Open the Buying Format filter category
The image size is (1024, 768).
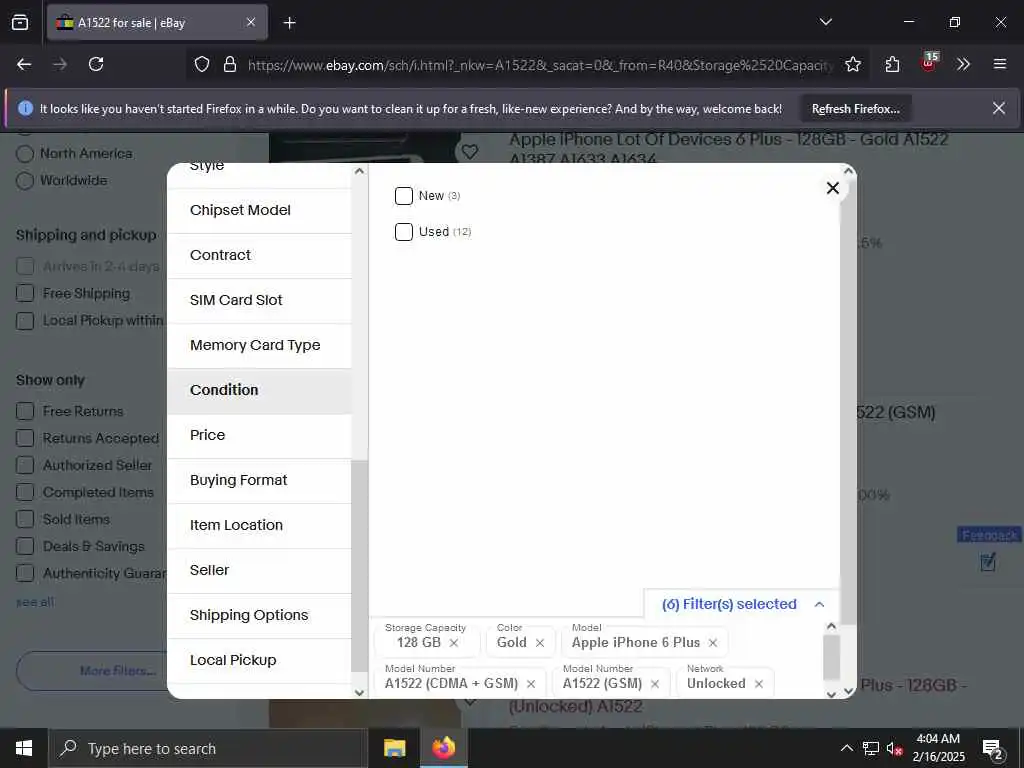259,481
